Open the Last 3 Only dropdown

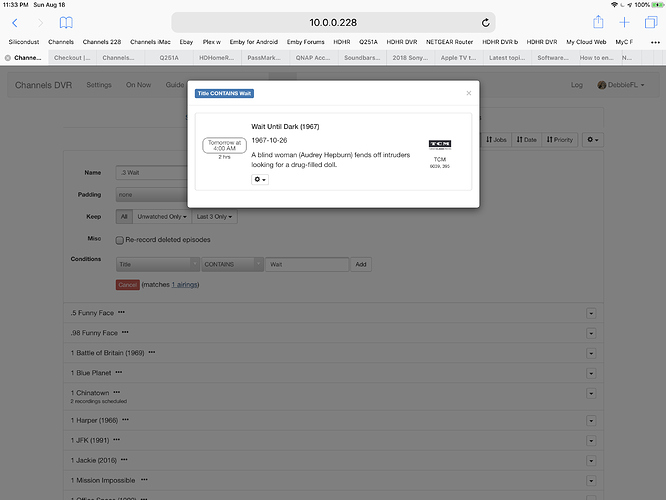215,216
